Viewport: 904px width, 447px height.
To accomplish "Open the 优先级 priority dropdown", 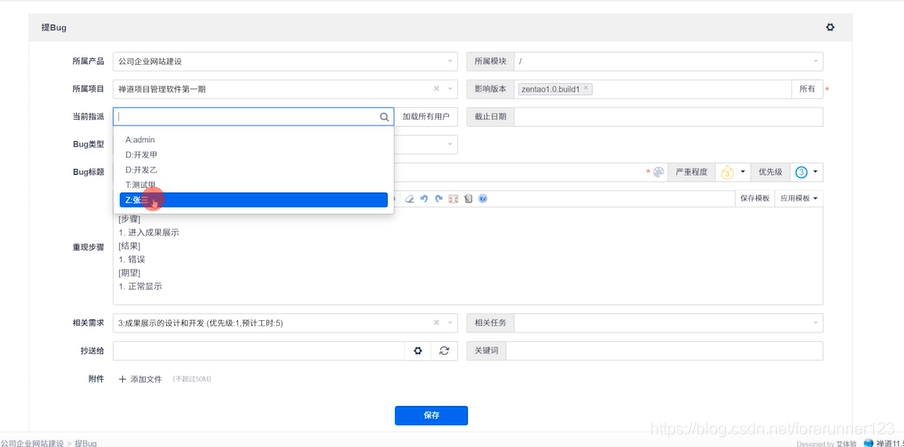I will pyautogui.click(x=806, y=172).
